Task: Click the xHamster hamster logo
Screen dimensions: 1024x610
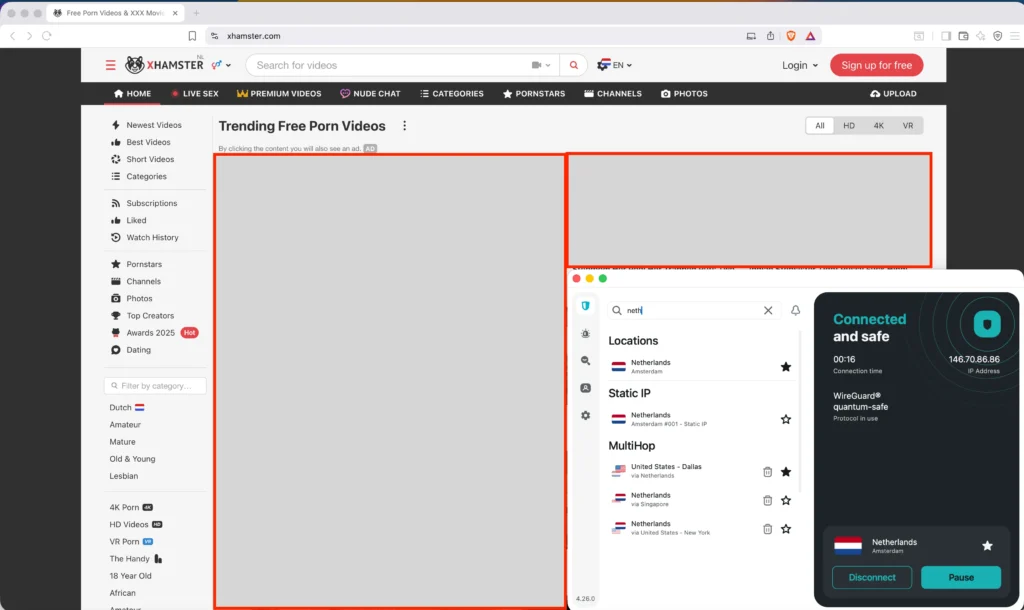Action: tap(132, 64)
